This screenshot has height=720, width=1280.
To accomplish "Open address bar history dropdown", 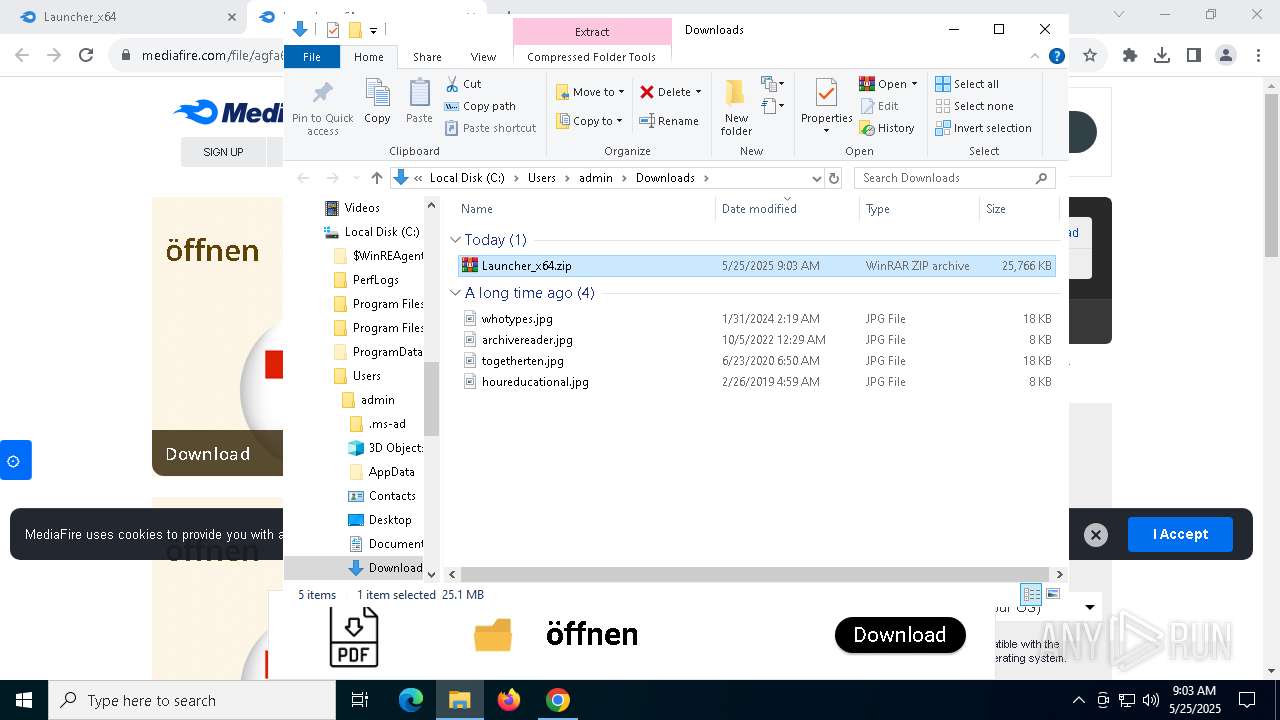I will 816,178.
